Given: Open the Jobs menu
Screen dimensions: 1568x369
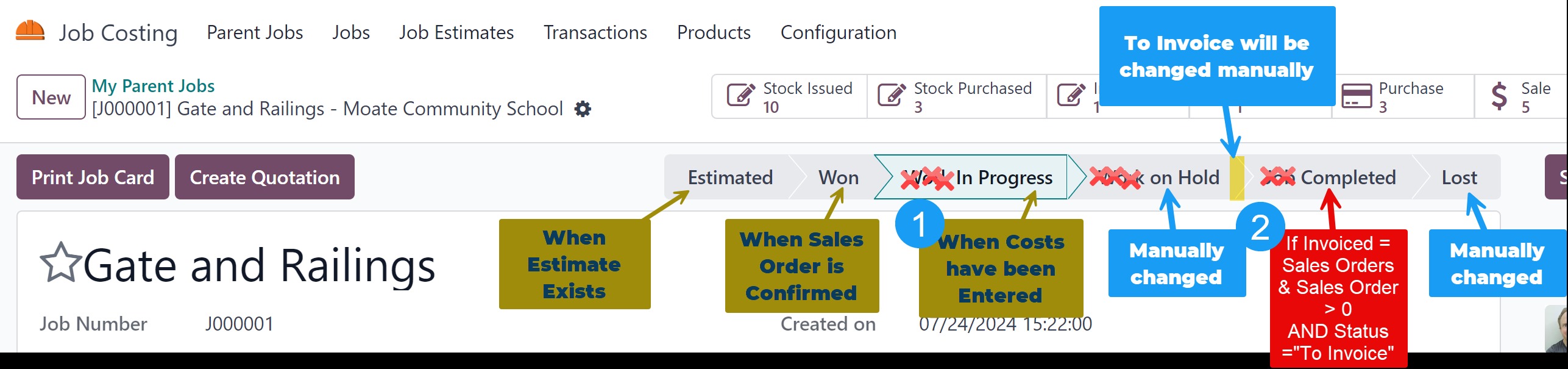Looking at the screenshot, I should [351, 32].
